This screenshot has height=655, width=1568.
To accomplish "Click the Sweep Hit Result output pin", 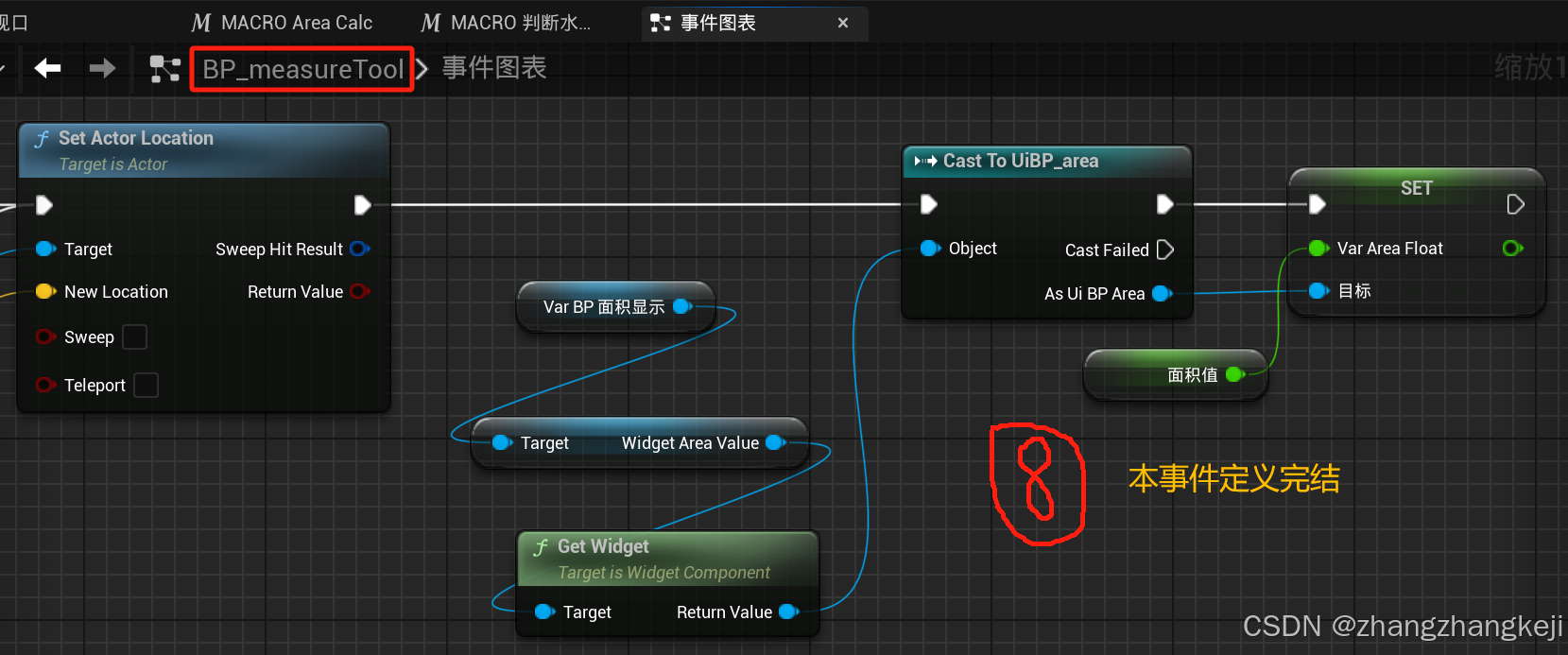I will 360,250.
